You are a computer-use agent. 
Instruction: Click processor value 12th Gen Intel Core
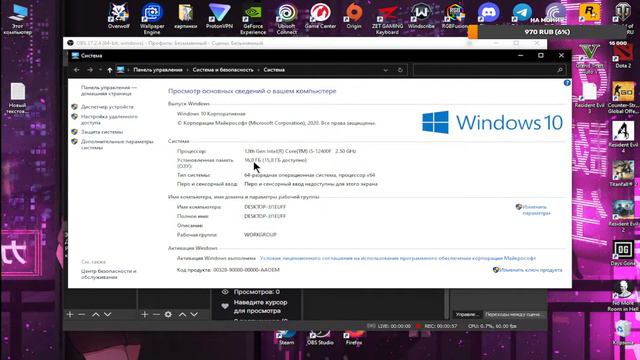pos(300,151)
